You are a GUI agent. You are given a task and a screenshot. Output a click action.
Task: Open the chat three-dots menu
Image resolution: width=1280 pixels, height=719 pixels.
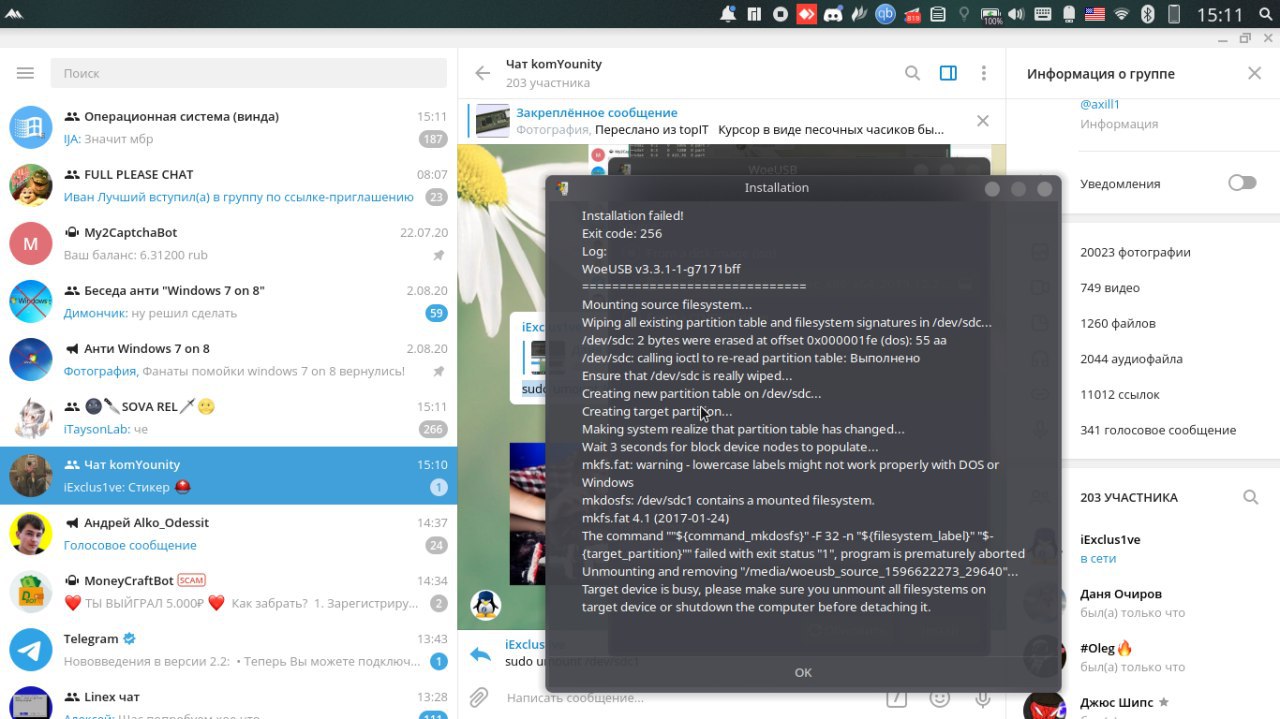pyautogui.click(x=984, y=73)
